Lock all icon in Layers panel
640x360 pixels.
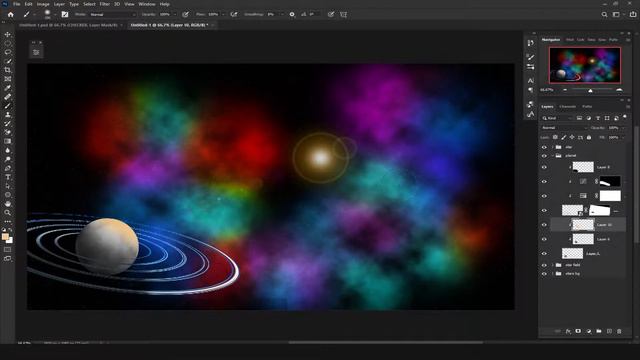[x=589, y=138]
